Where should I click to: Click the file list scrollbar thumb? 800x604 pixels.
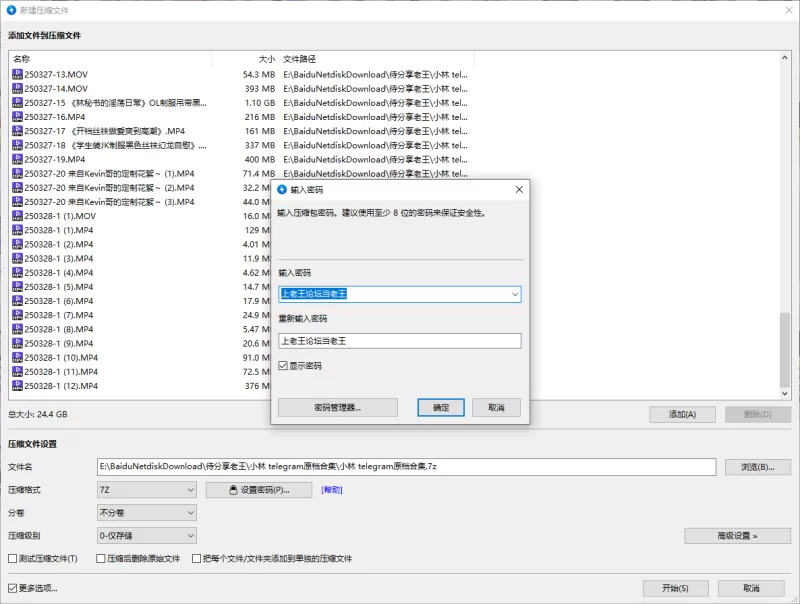click(x=785, y=350)
